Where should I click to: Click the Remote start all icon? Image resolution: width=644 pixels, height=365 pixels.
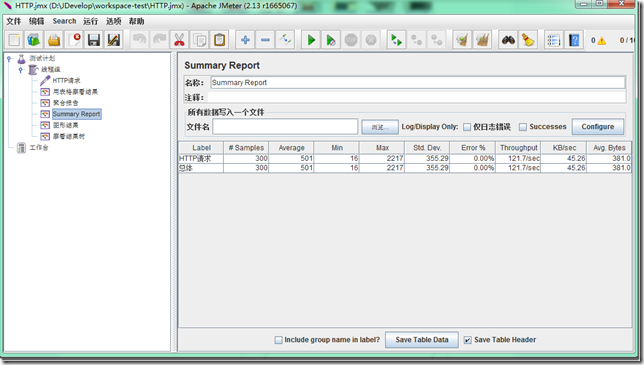[x=396, y=40]
